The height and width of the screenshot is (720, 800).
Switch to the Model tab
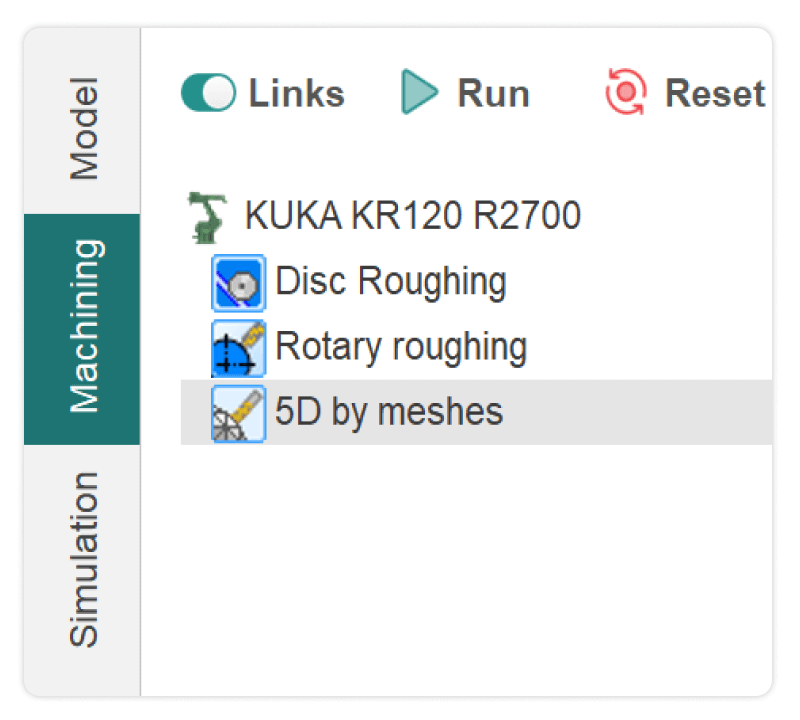pos(84,128)
